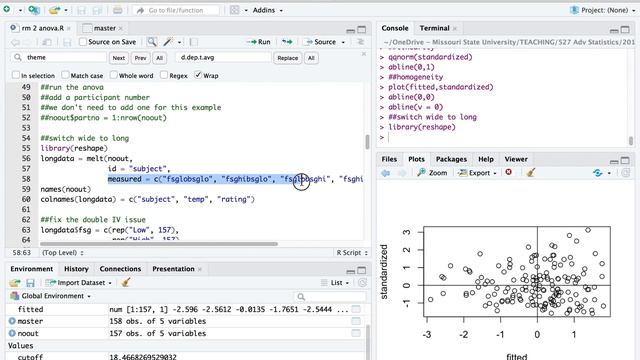Expand the noout data frame
This screenshot has height=360, width=640.
tap(12, 333)
